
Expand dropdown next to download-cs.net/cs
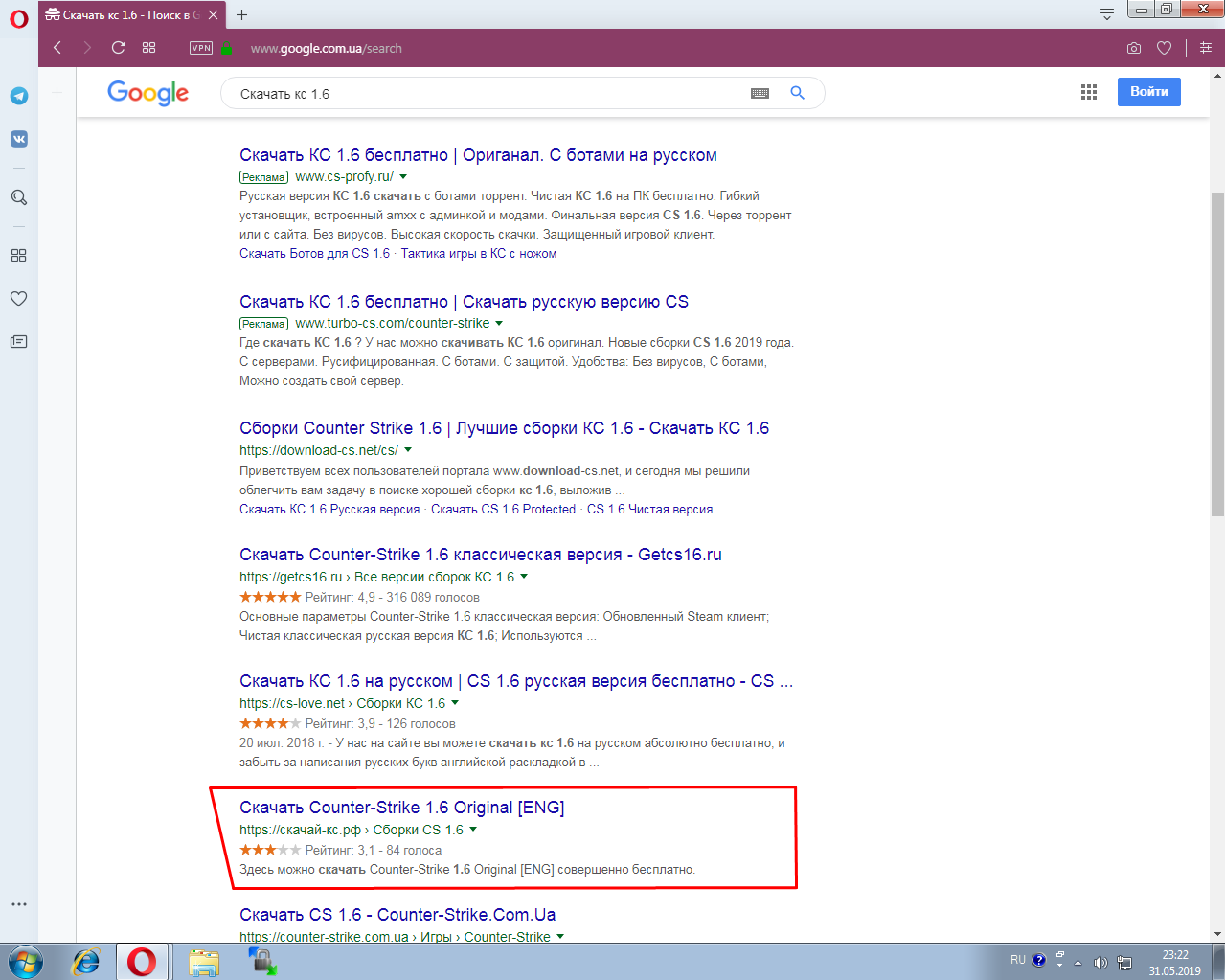coord(408,449)
